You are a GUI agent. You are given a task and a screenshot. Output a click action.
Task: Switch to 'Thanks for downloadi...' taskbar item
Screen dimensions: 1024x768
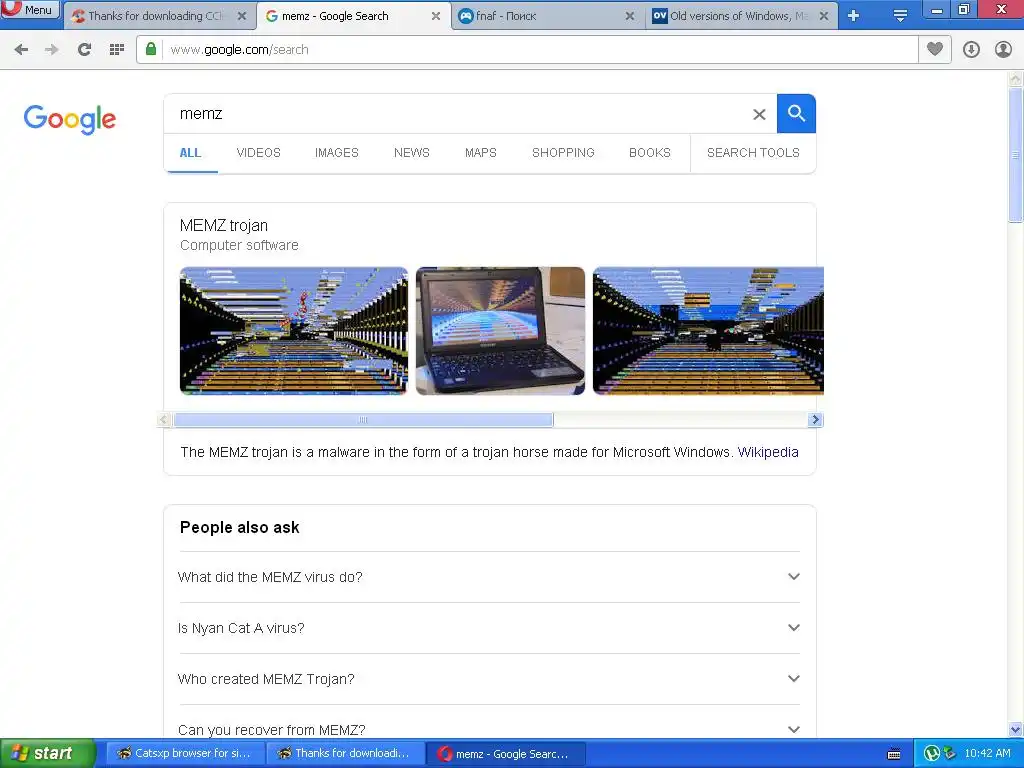click(346, 753)
